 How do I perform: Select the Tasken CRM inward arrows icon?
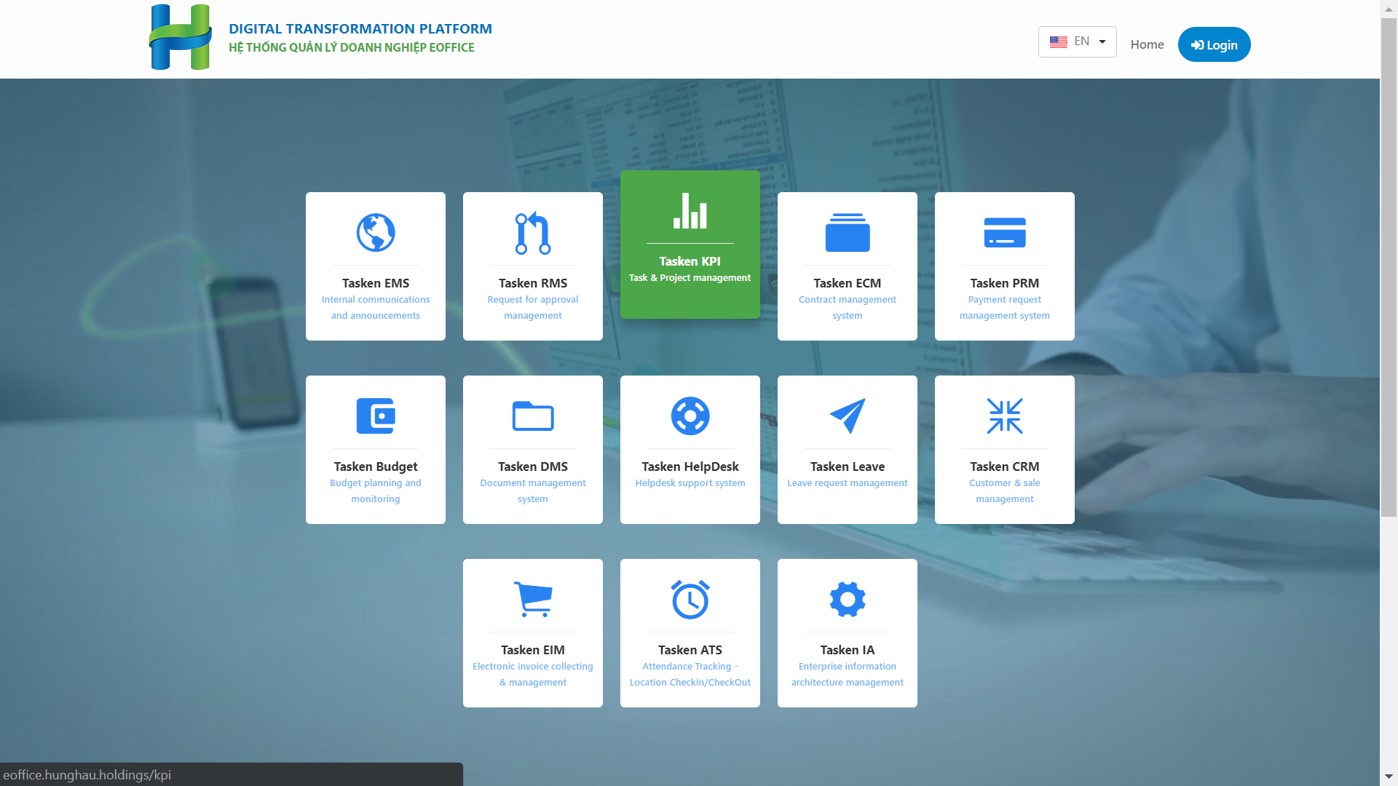click(1004, 416)
